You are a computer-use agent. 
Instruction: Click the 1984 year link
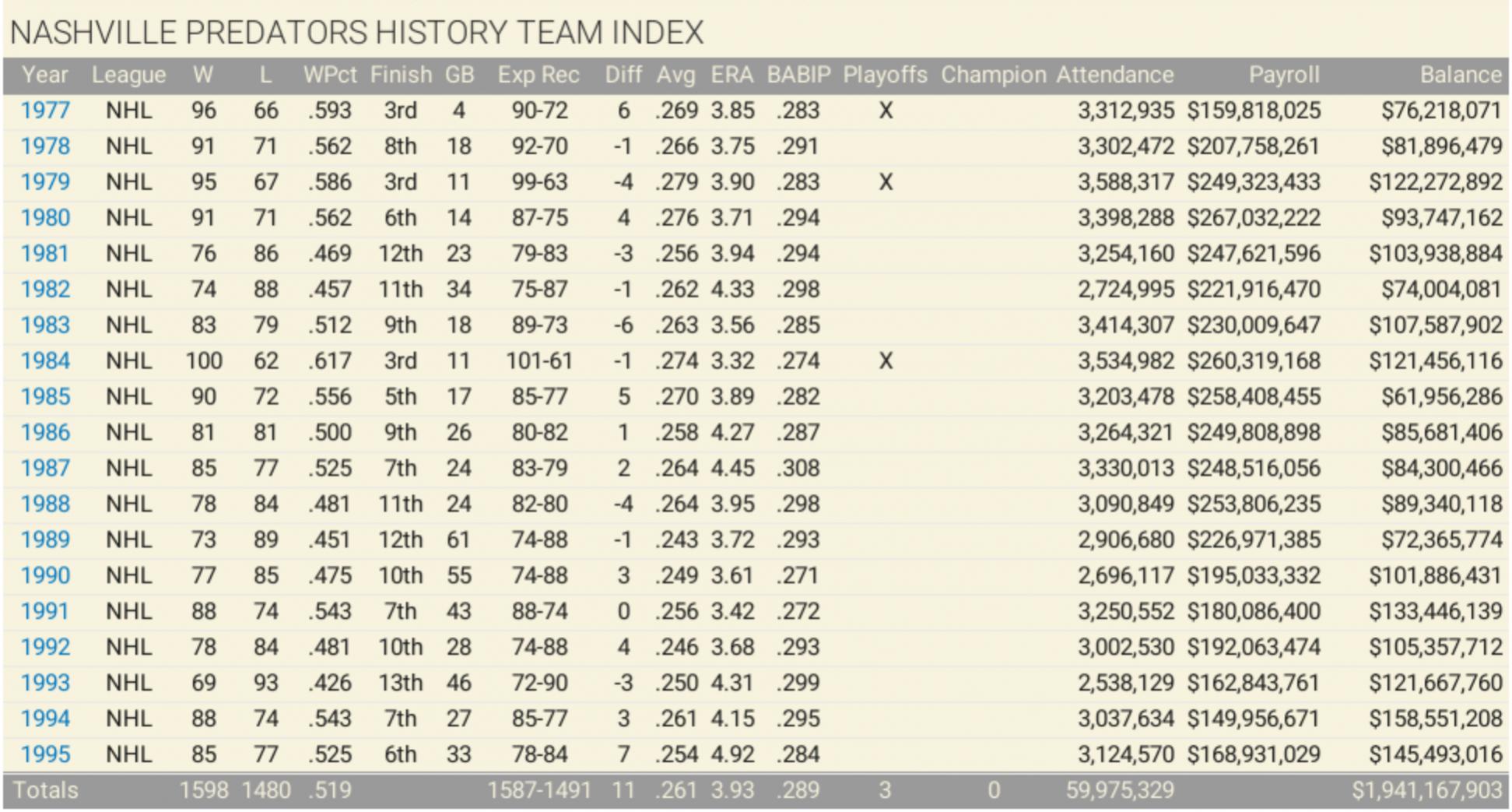[x=45, y=361]
